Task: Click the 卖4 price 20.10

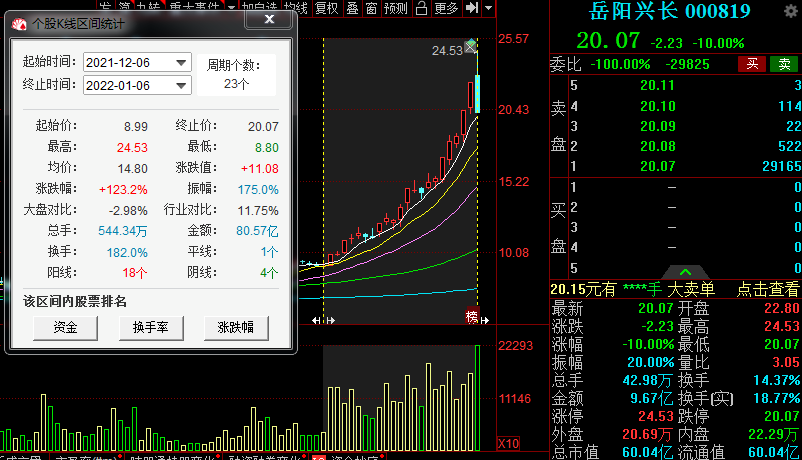Action: (658, 106)
